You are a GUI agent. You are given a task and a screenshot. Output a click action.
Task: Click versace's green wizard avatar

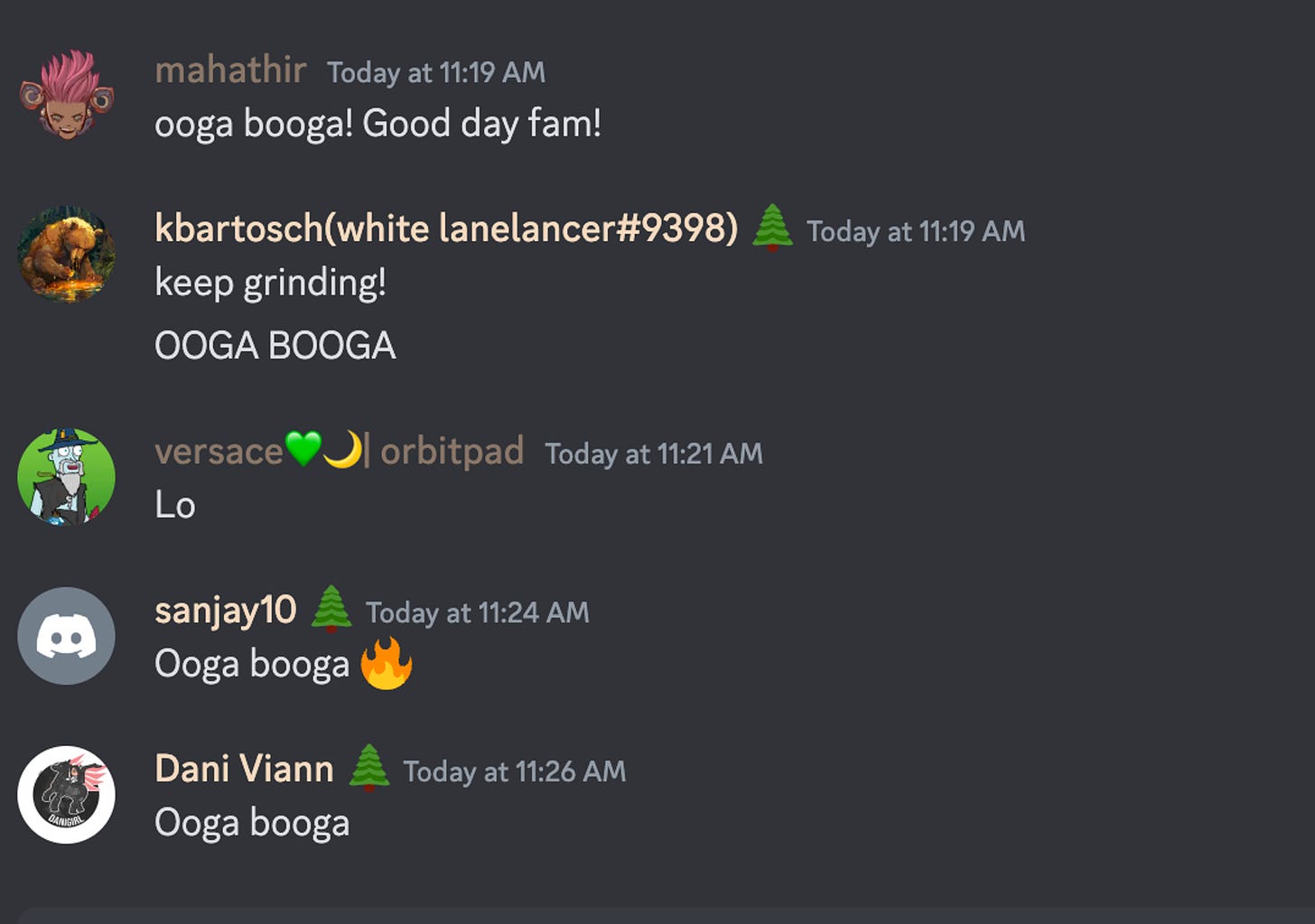pos(66,477)
